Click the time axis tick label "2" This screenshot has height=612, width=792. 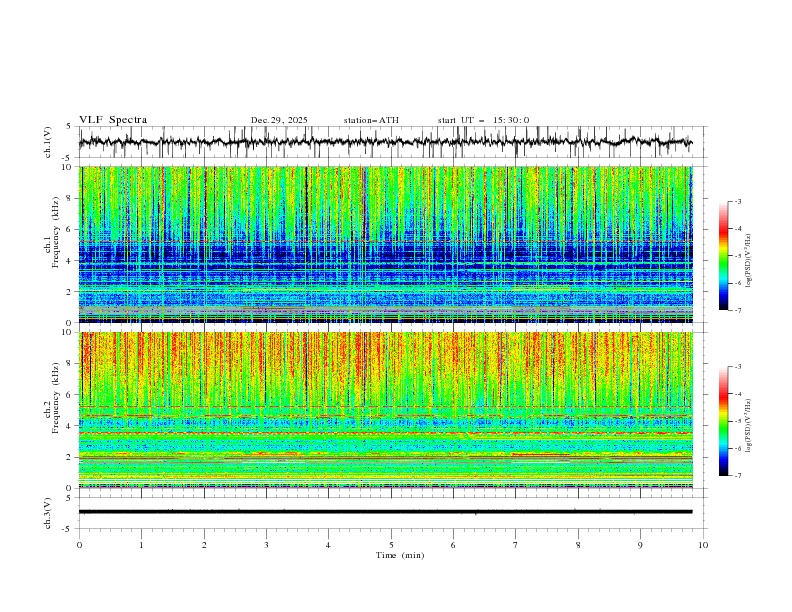tap(204, 545)
